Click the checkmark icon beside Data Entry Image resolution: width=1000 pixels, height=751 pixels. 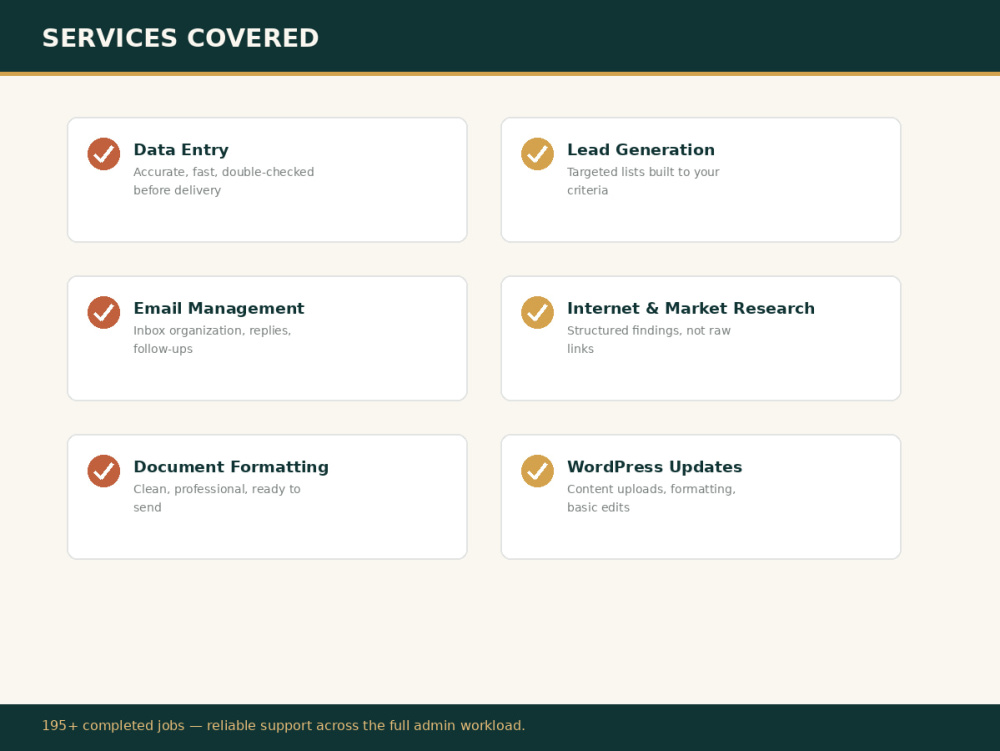point(104,154)
